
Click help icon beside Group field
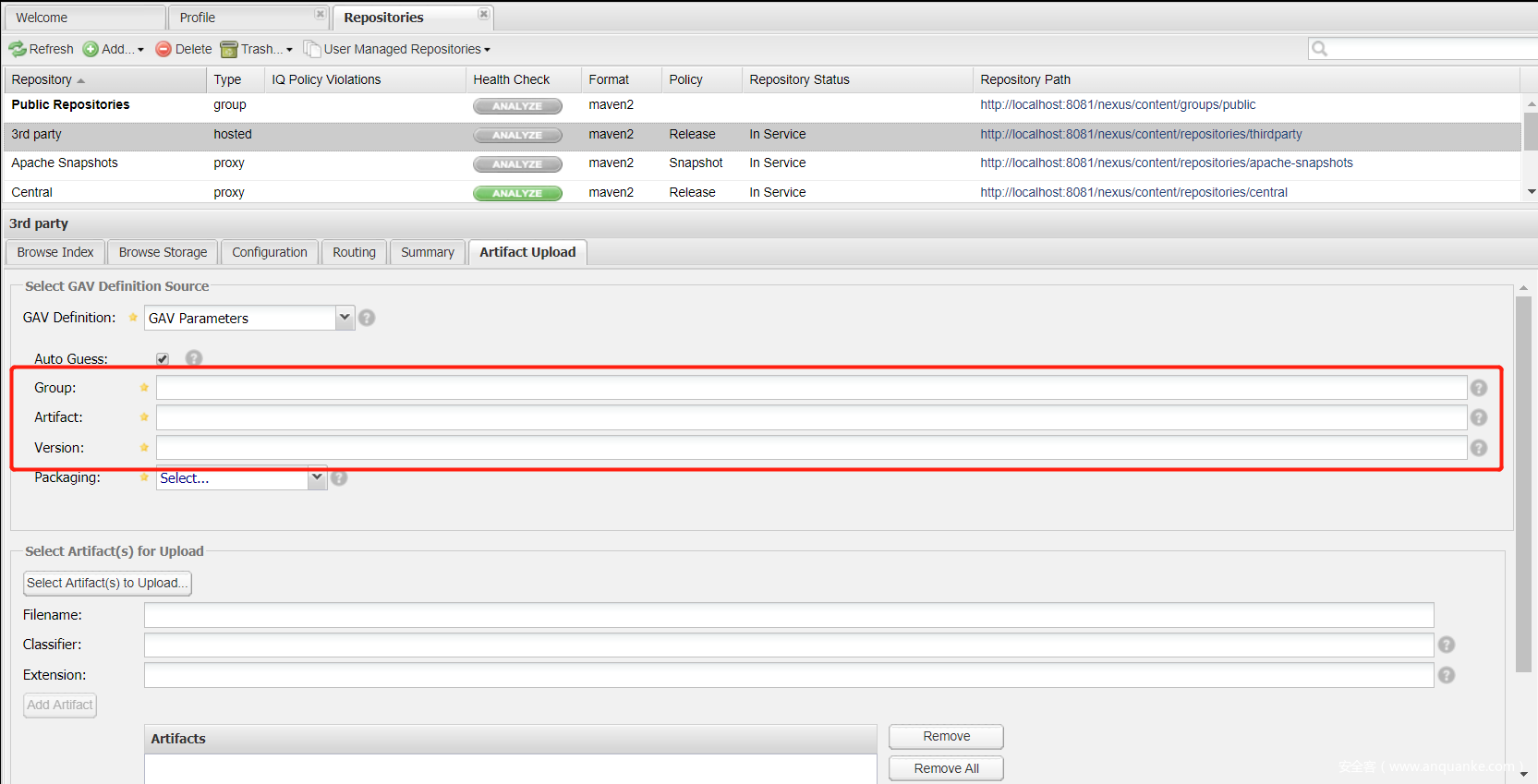1479,389
